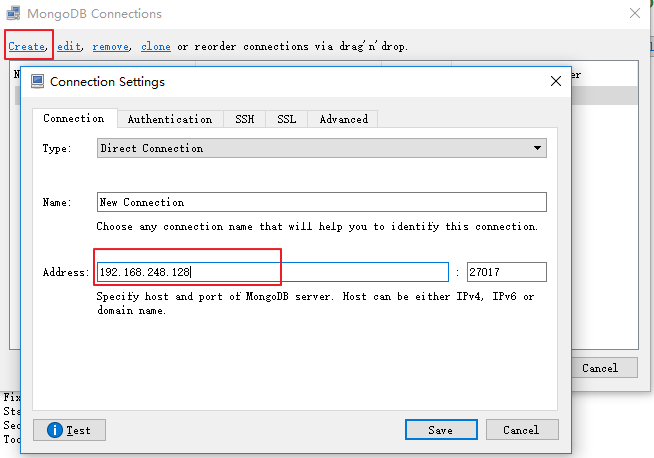The image size is (654, 458).
Task: Click the 'Specify host and port' hint text
Action: tap(315, 303)
